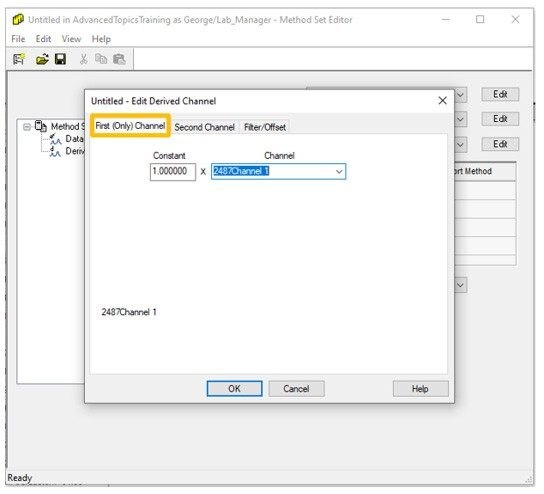This screenshot has height=494, width=544.
Task: Click the Paste clipboard icon
Action: point(119,59)
